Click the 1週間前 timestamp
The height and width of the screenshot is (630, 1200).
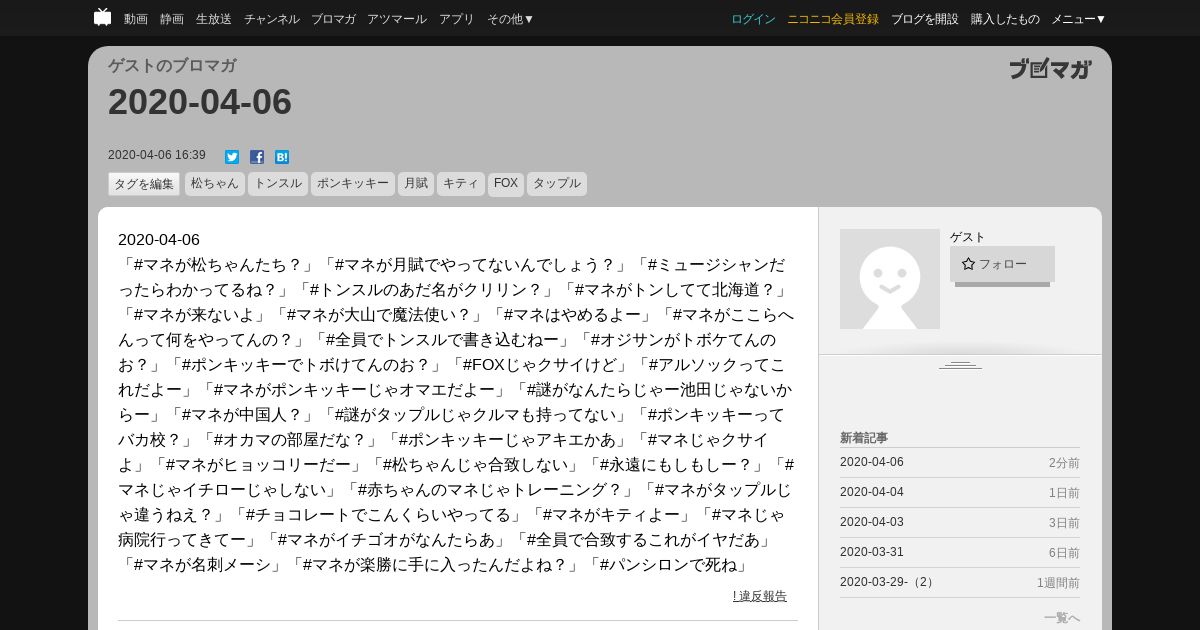1058,583
